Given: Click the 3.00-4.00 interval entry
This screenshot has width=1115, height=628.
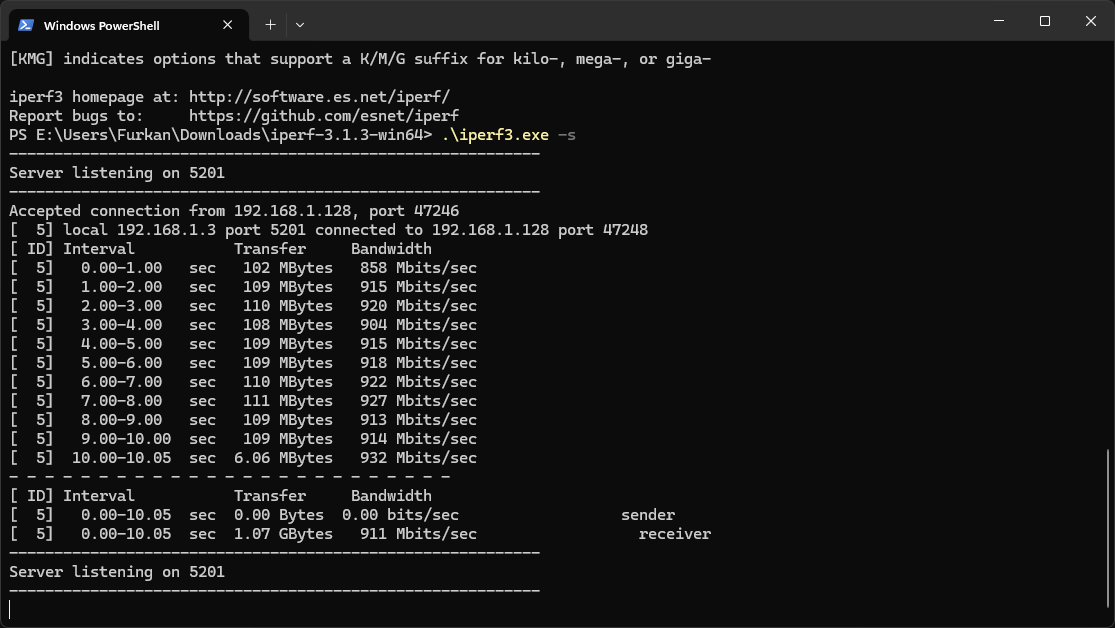Looking at the screenshot, I should 122,325.
